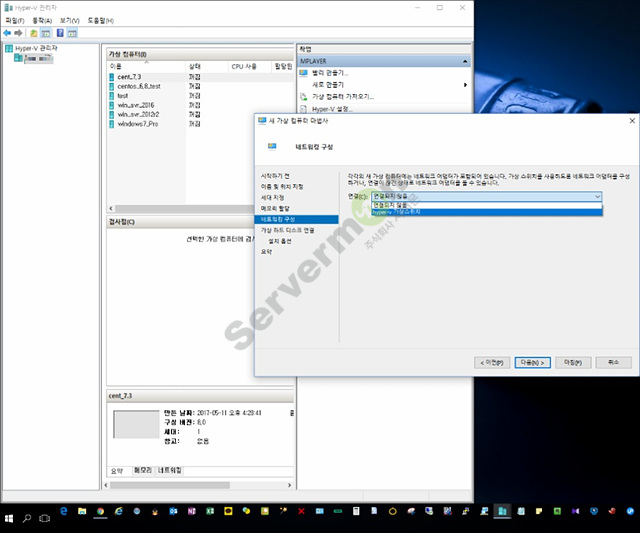
Task: Open File Explorer from the taskbar
Action: (82, 511)
